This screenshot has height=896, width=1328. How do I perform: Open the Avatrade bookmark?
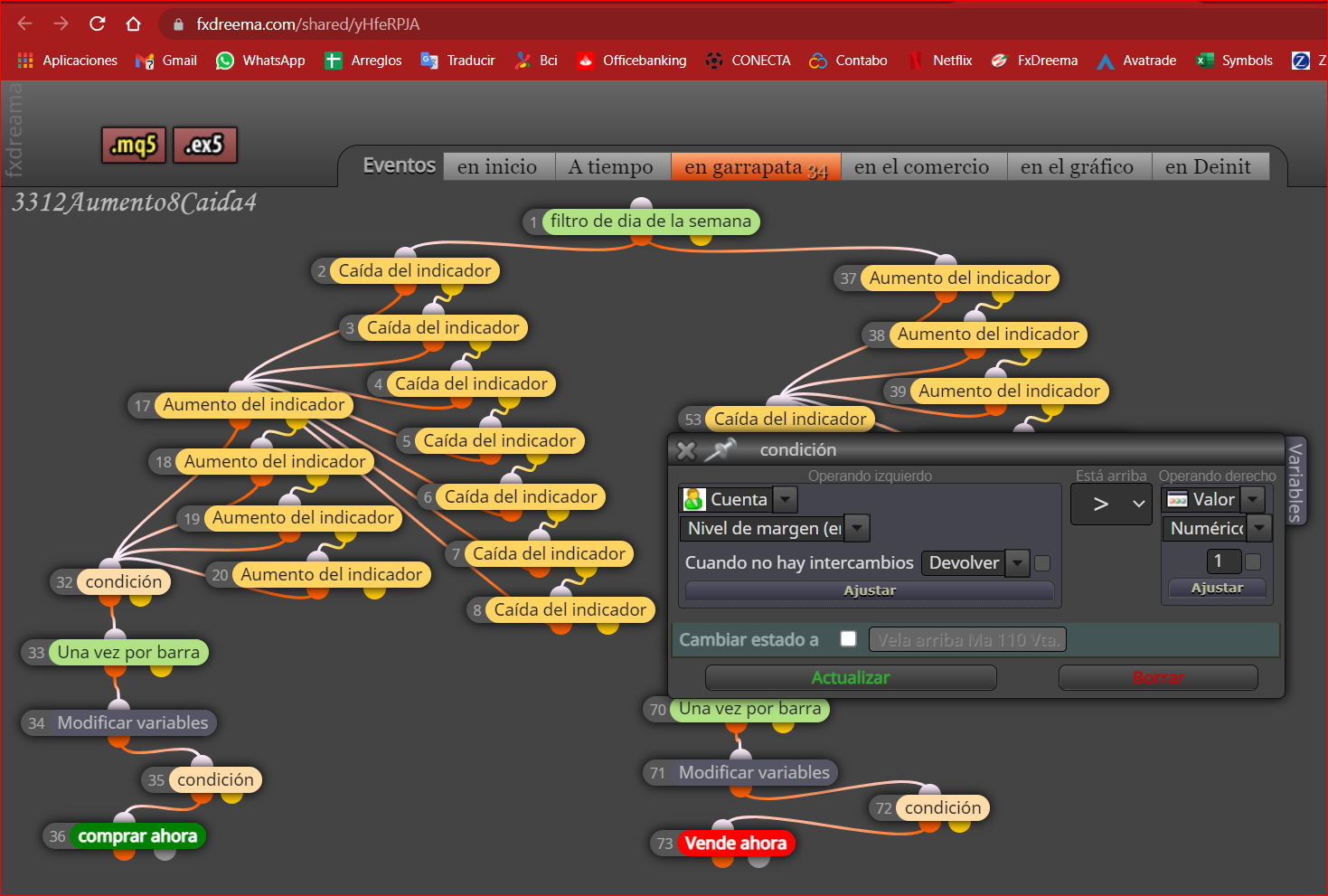coord(1136,61)
